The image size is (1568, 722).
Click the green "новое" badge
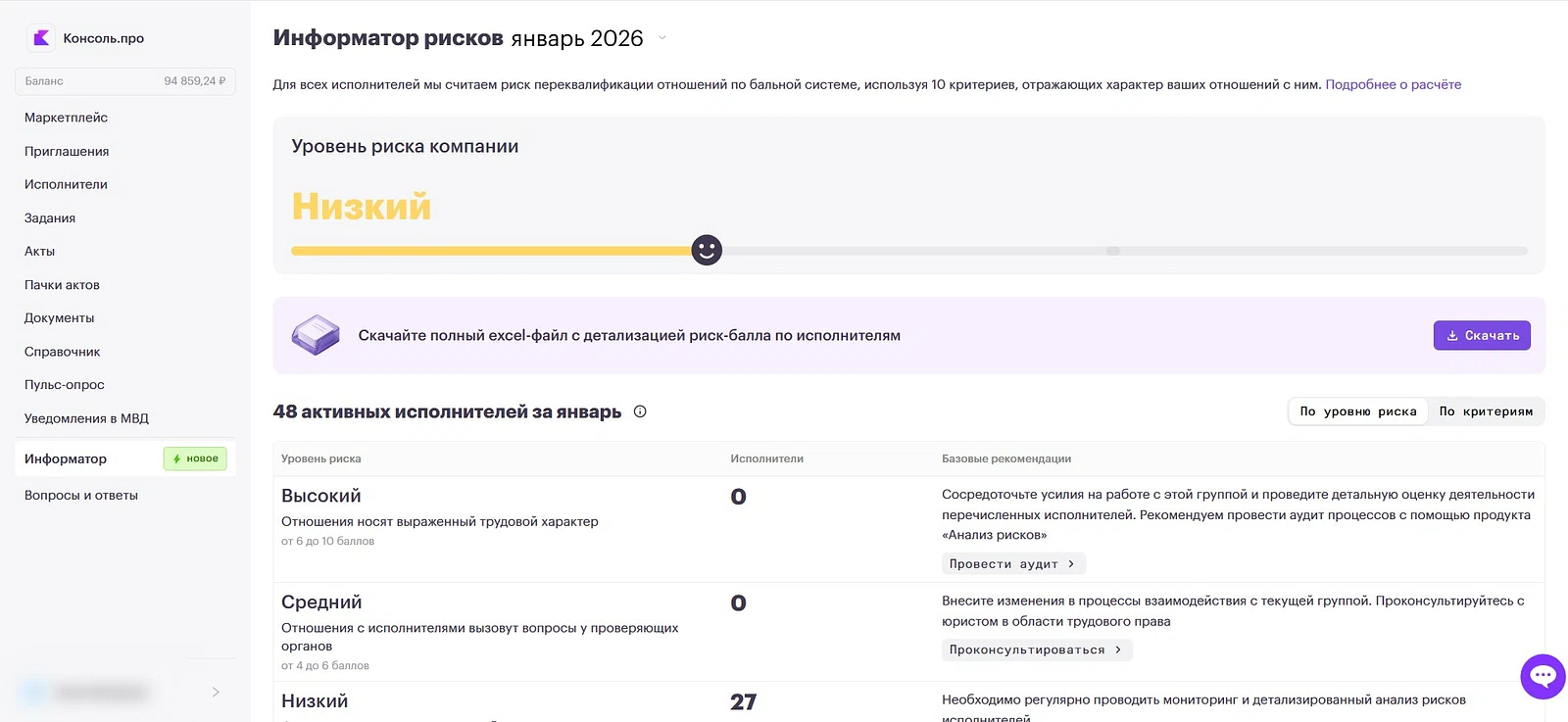coord(195,458)
